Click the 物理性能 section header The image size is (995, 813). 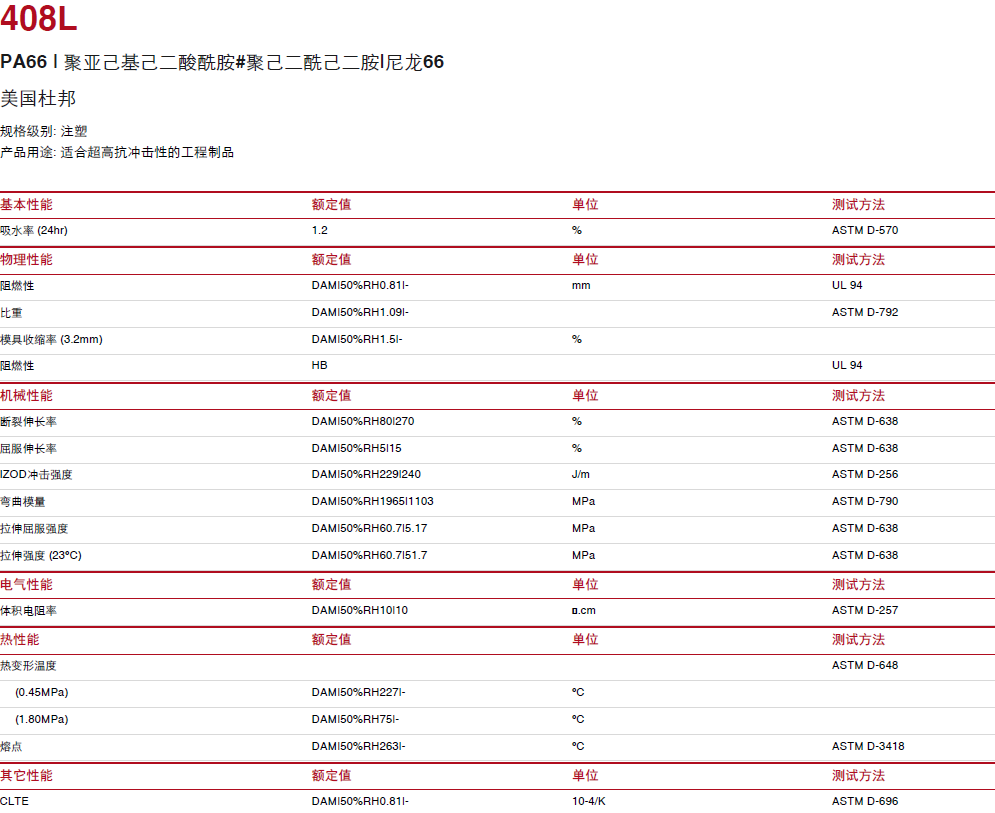pos(26,260)
